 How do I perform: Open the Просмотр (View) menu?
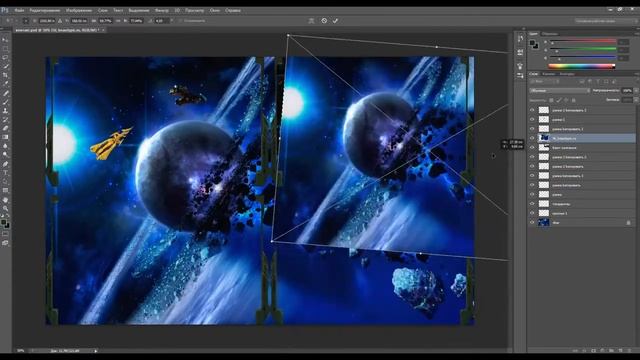click(x=195, y=10)
